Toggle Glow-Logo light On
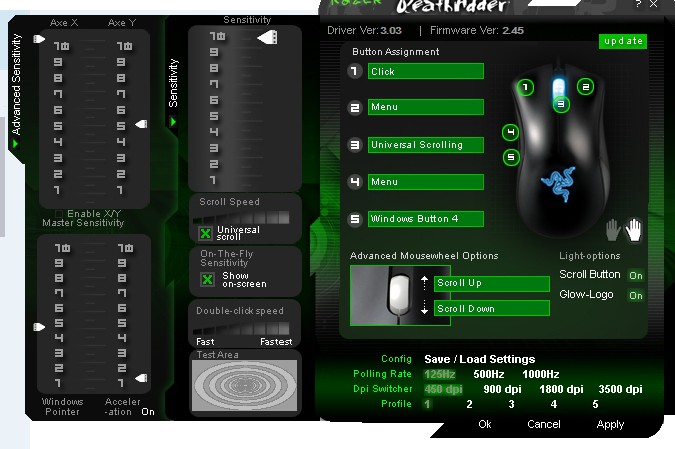This screenshot has height=449, width=675. [636, 295]
